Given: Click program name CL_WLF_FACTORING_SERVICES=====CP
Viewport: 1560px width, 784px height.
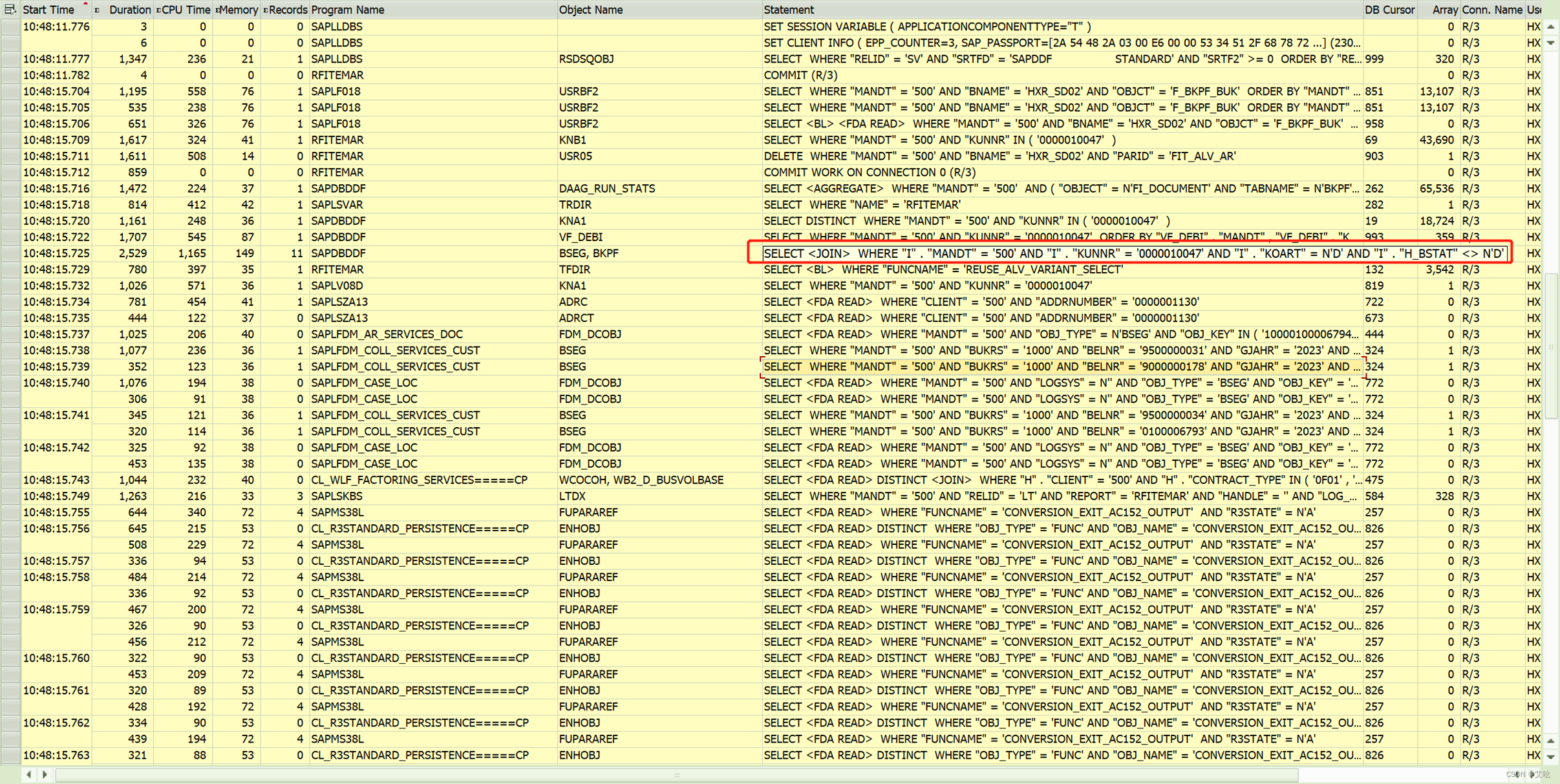Looking at the screenshot, I should click(419, 480).
